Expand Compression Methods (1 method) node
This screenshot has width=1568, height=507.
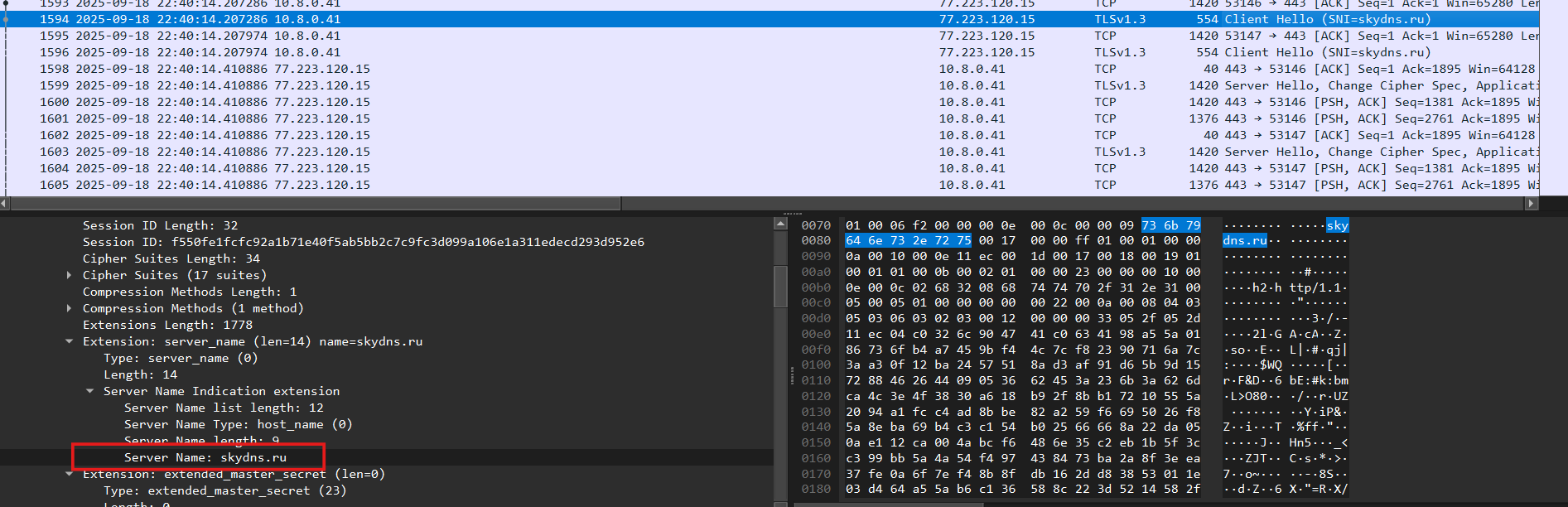pyautogui.click(x=69, y=308)
